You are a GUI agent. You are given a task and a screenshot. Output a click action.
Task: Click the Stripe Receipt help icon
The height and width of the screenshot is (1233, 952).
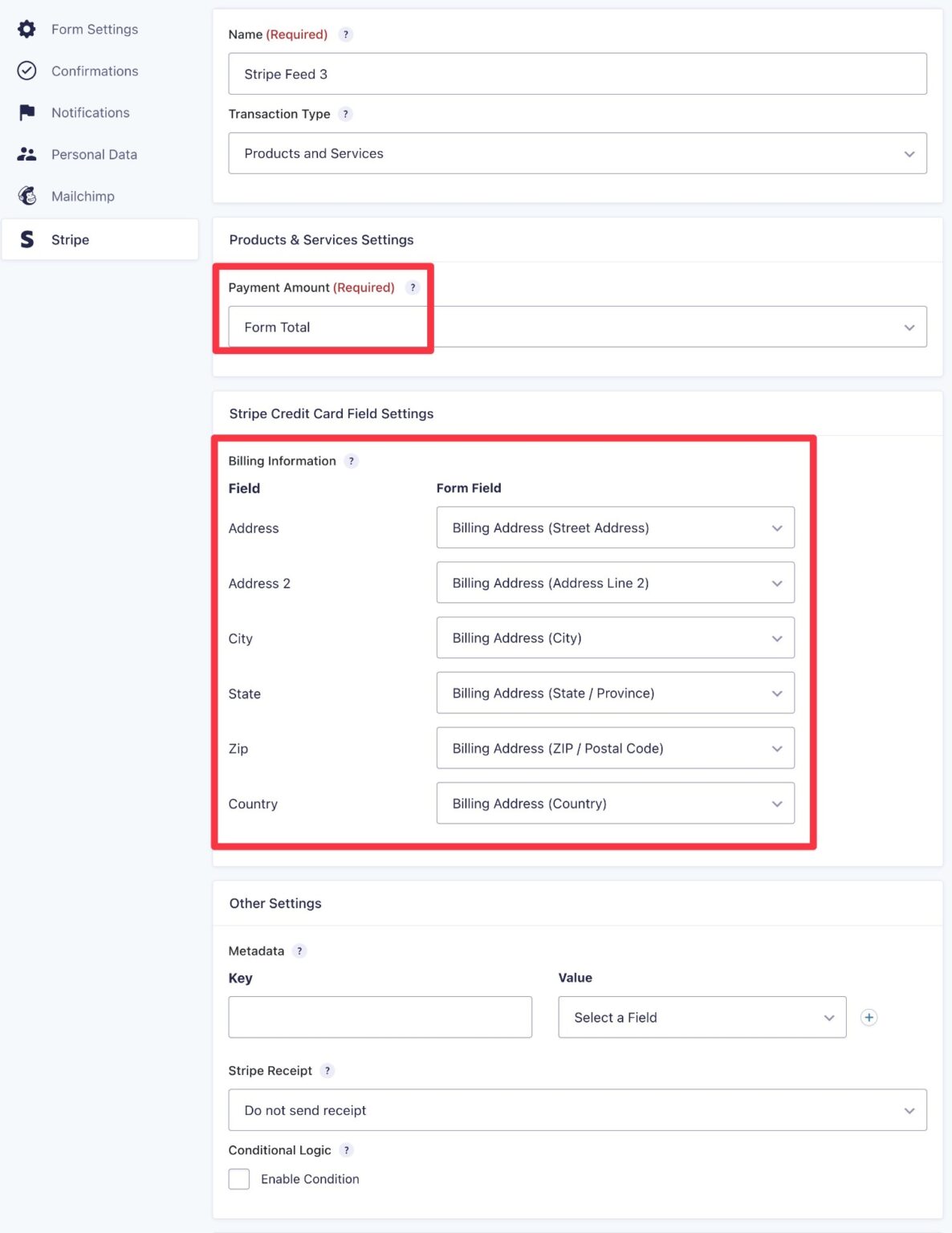pos(327,1070)
